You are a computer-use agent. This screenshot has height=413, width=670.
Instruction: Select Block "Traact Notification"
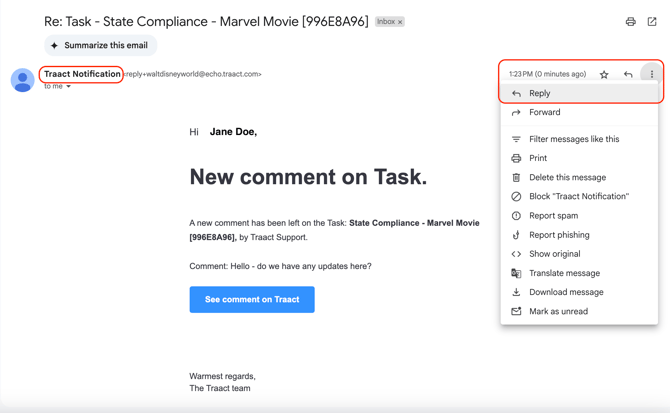tap(579, 196)
